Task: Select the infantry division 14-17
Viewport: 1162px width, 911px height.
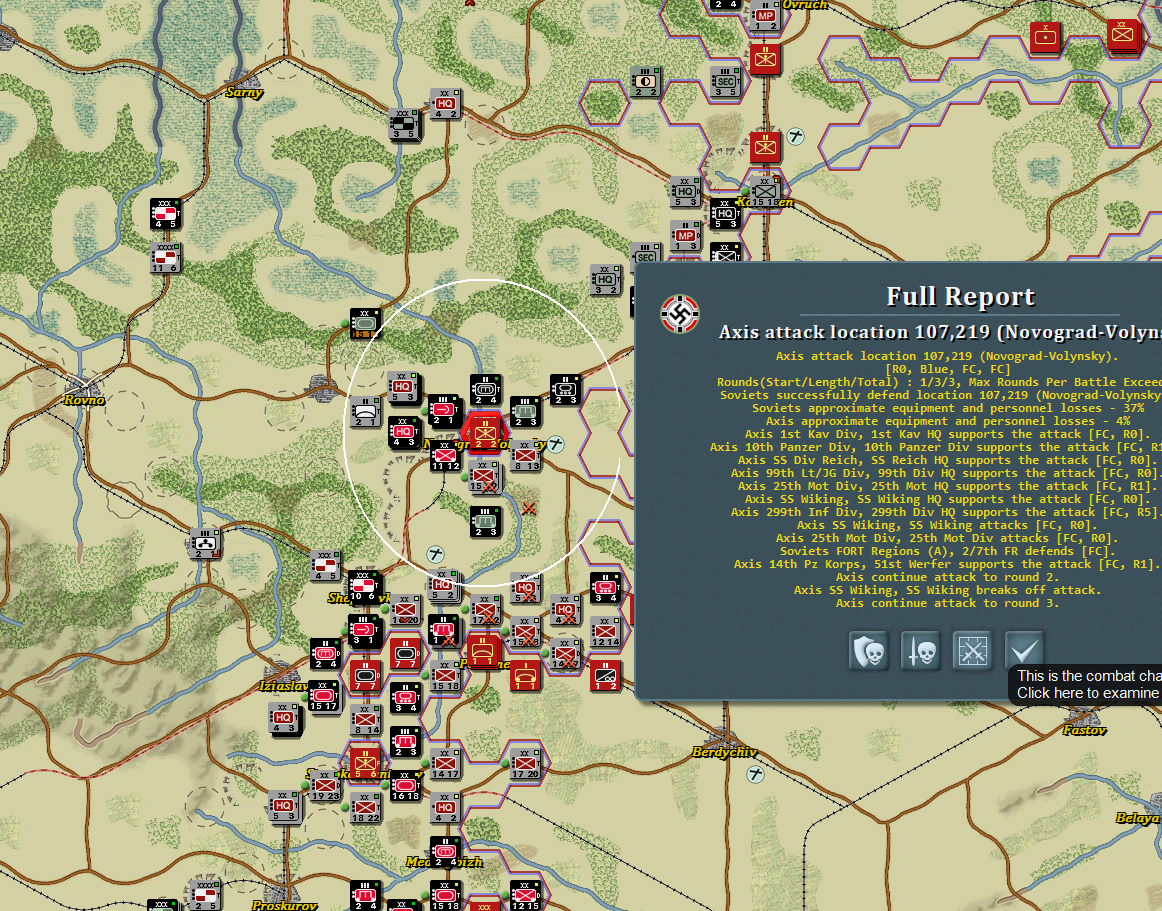Action: click(x=445, y=763)
